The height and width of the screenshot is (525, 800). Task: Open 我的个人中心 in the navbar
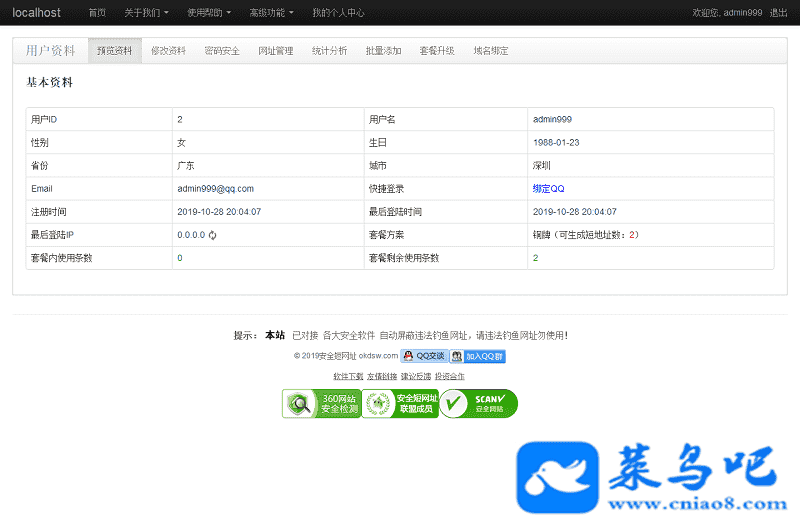point(338,13)
